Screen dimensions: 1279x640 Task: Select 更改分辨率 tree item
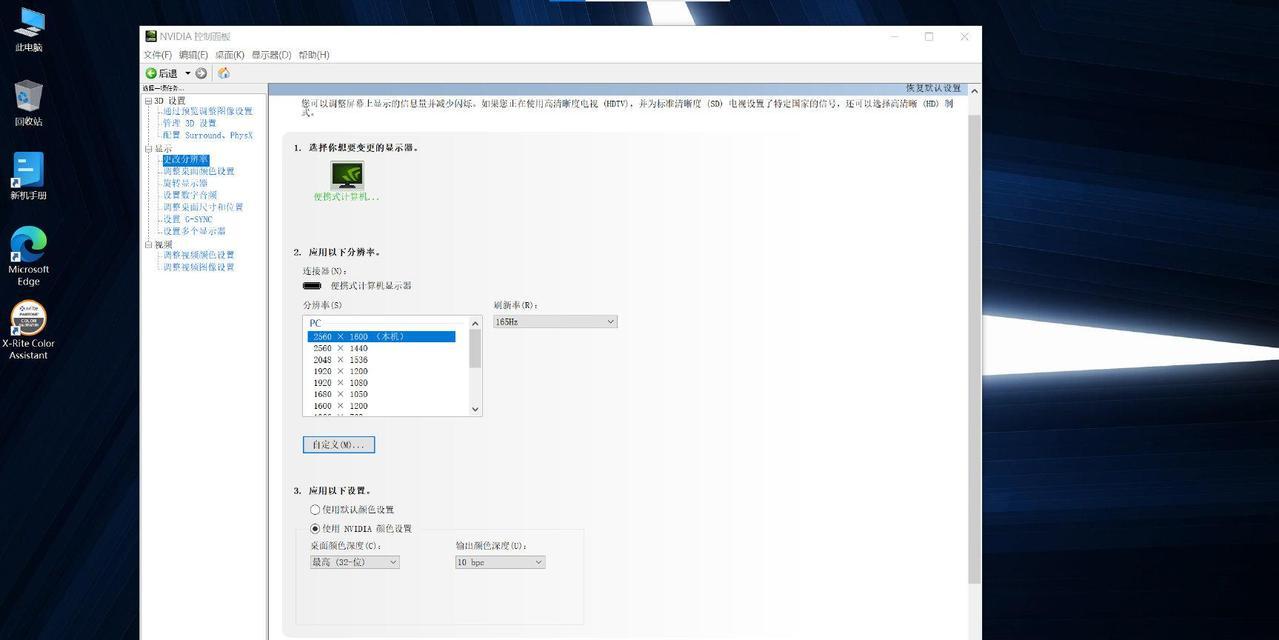186,160
